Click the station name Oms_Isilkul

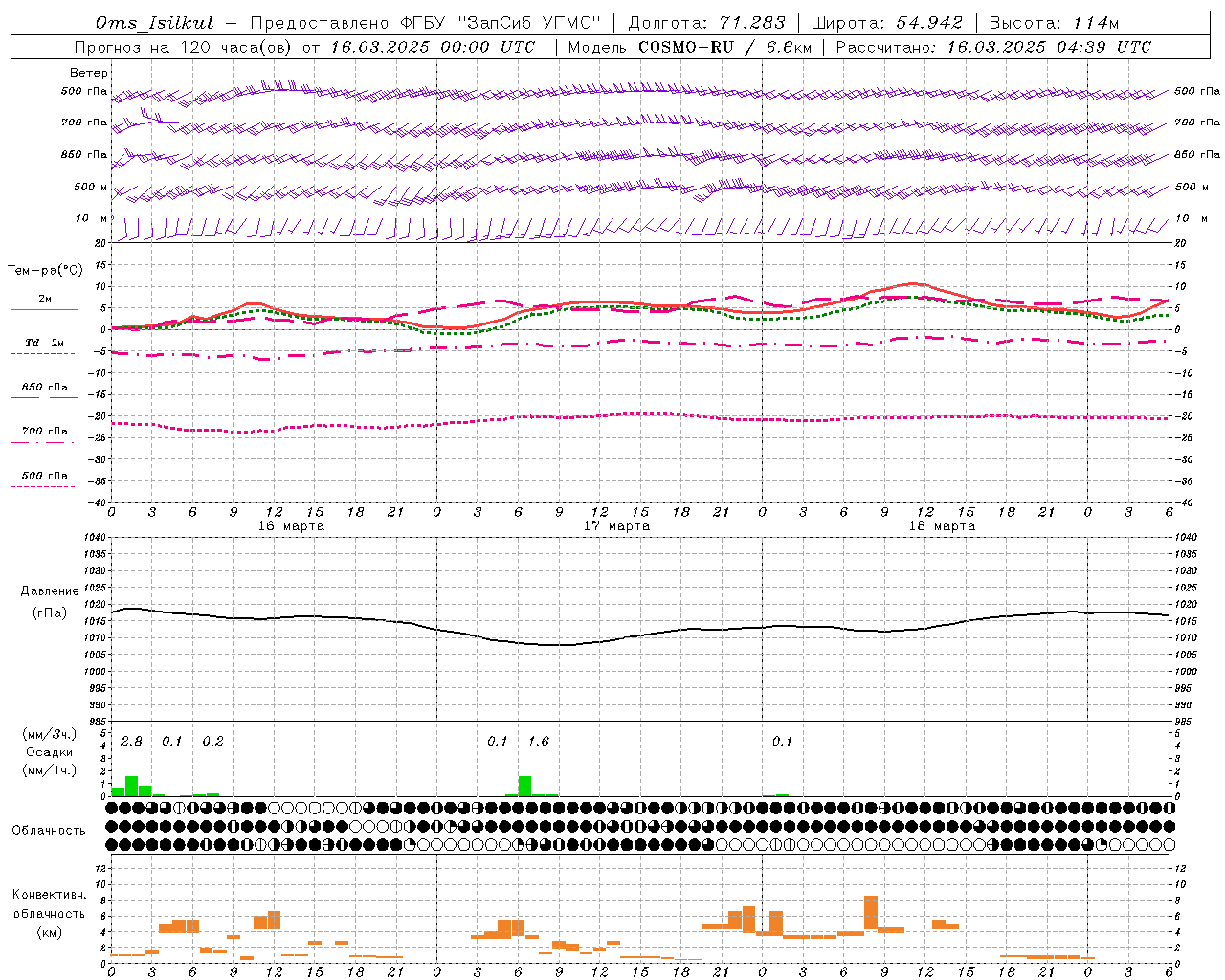coord(155,23)
